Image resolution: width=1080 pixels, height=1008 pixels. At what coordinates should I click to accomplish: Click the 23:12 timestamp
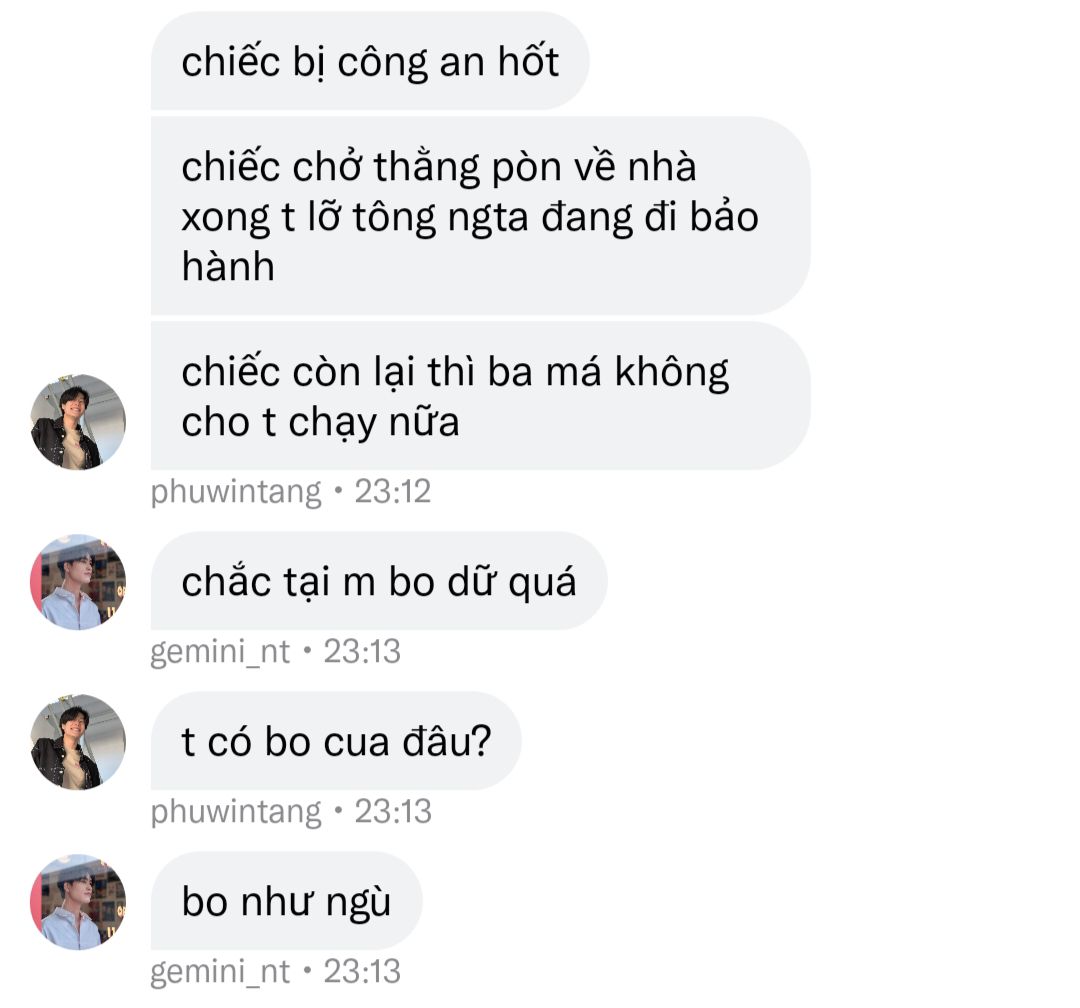point(393,491)
